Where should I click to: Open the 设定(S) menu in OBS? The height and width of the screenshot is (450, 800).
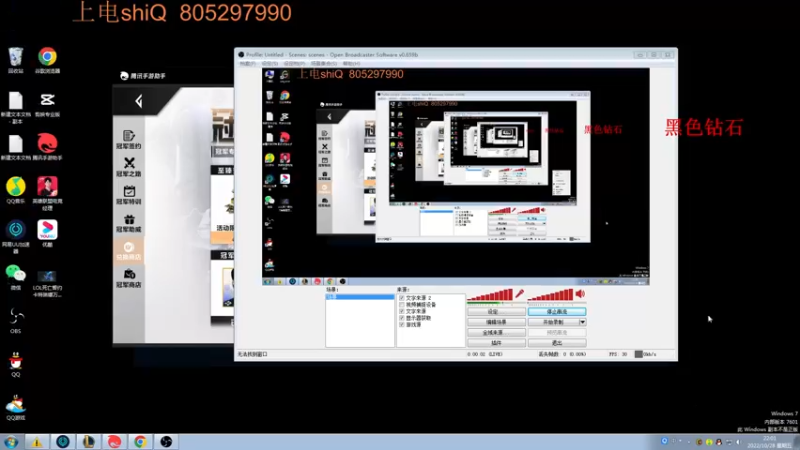point(269,63)
